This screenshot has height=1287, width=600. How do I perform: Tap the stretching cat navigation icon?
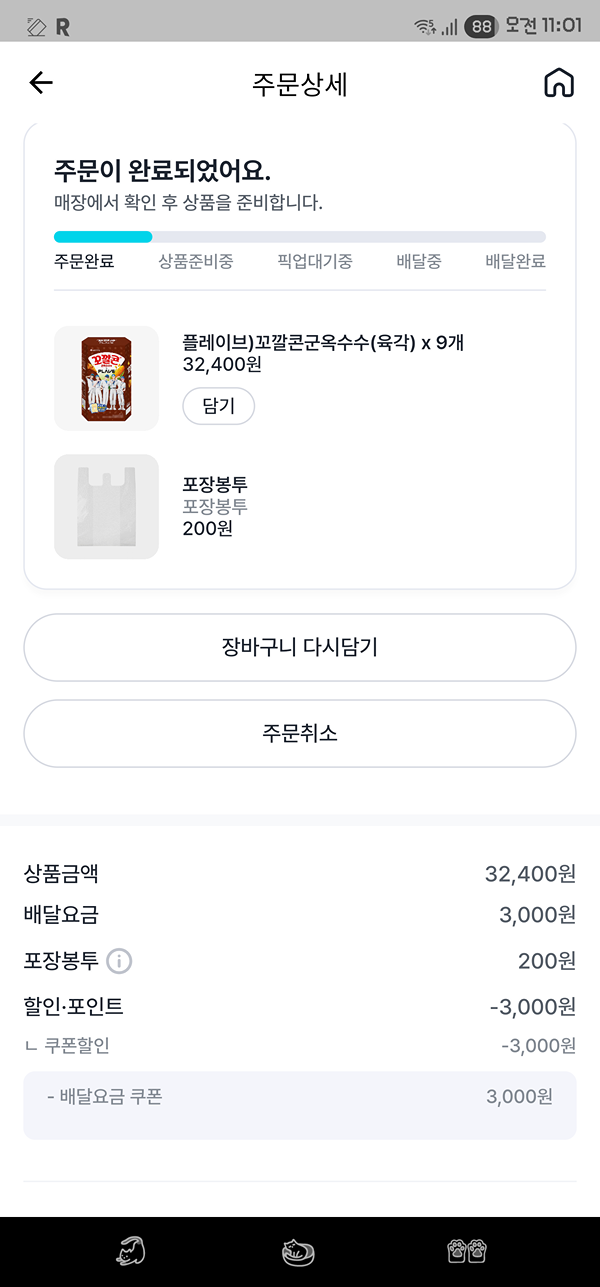tap(131, 1250)
